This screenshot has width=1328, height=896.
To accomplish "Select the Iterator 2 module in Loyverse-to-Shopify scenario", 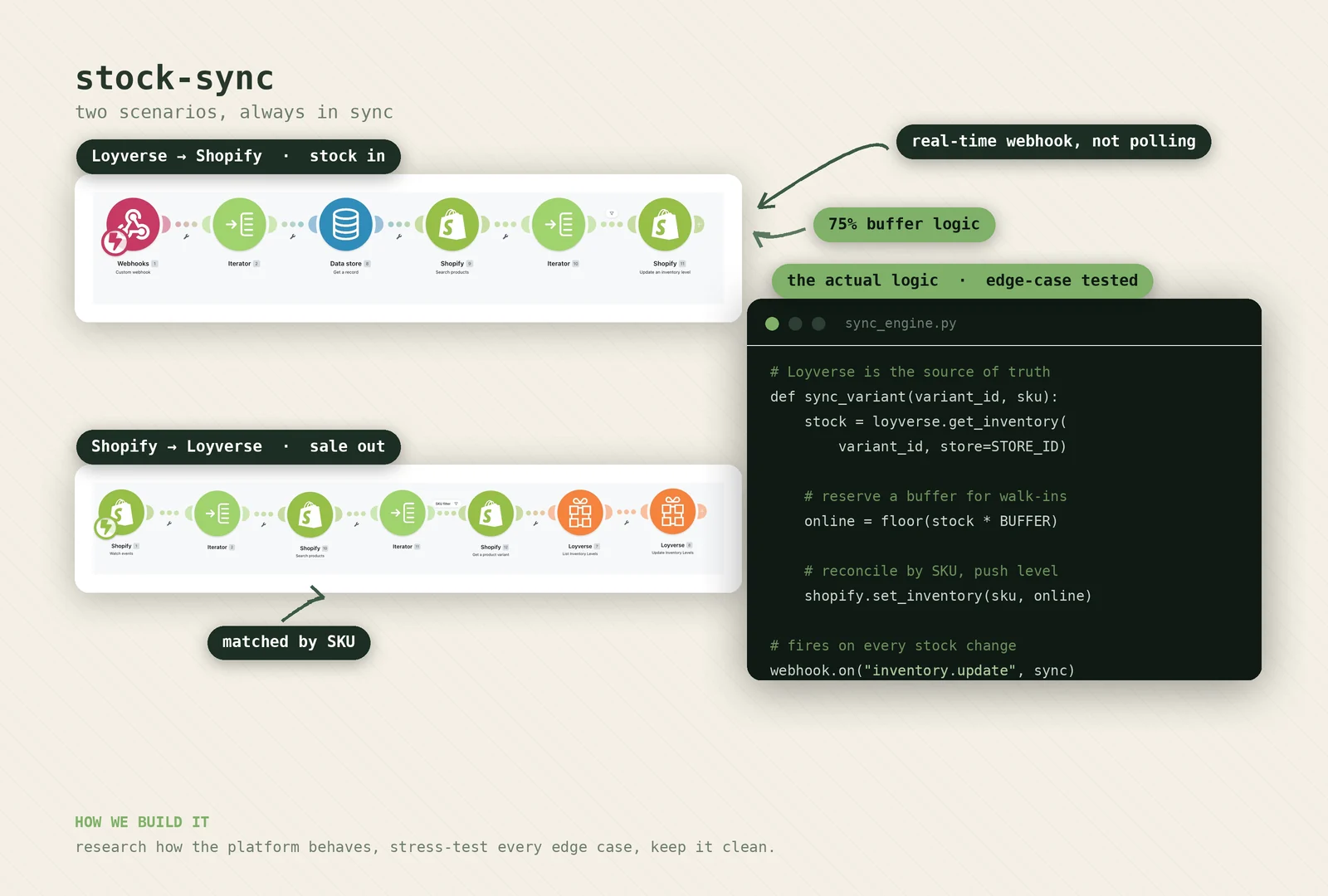I will [x=239, y=224].
